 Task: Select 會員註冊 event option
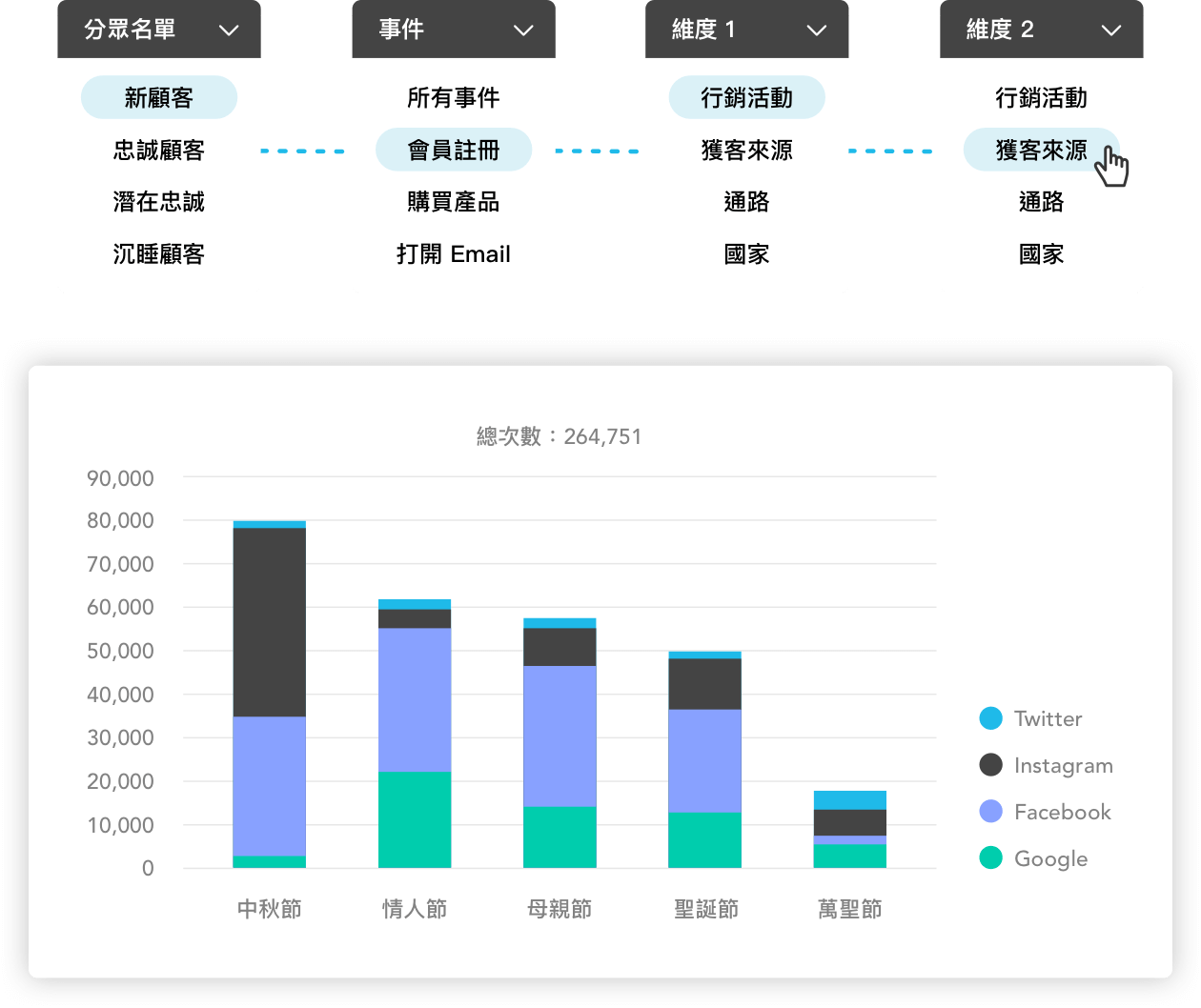454,151
